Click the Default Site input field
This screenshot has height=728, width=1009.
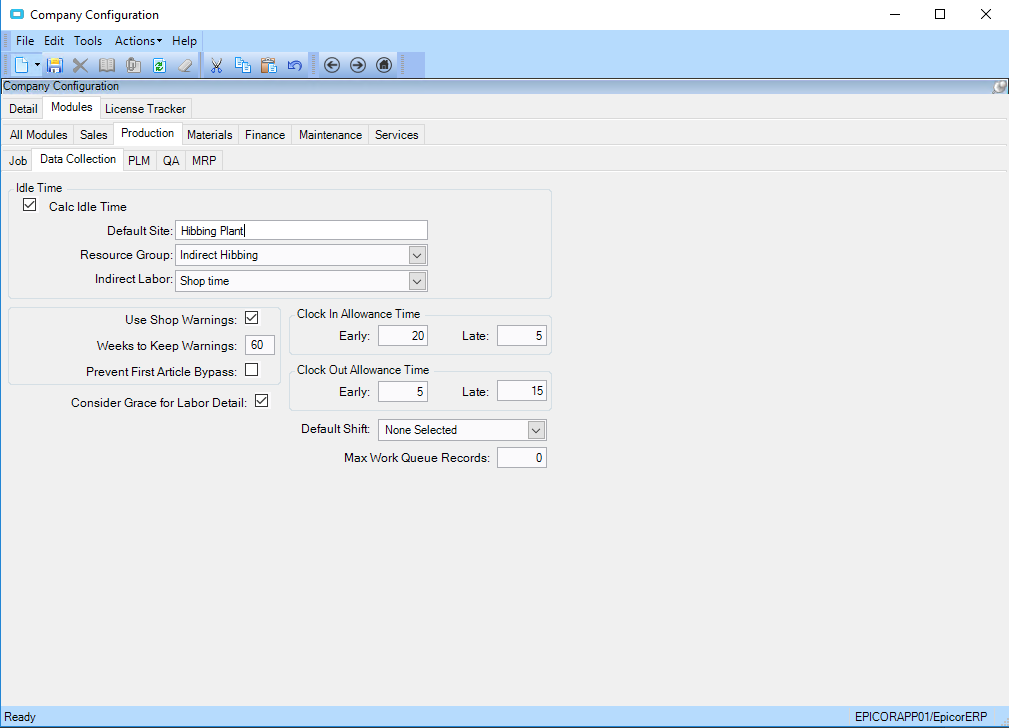pyautogui.click(x=301, y=230)
